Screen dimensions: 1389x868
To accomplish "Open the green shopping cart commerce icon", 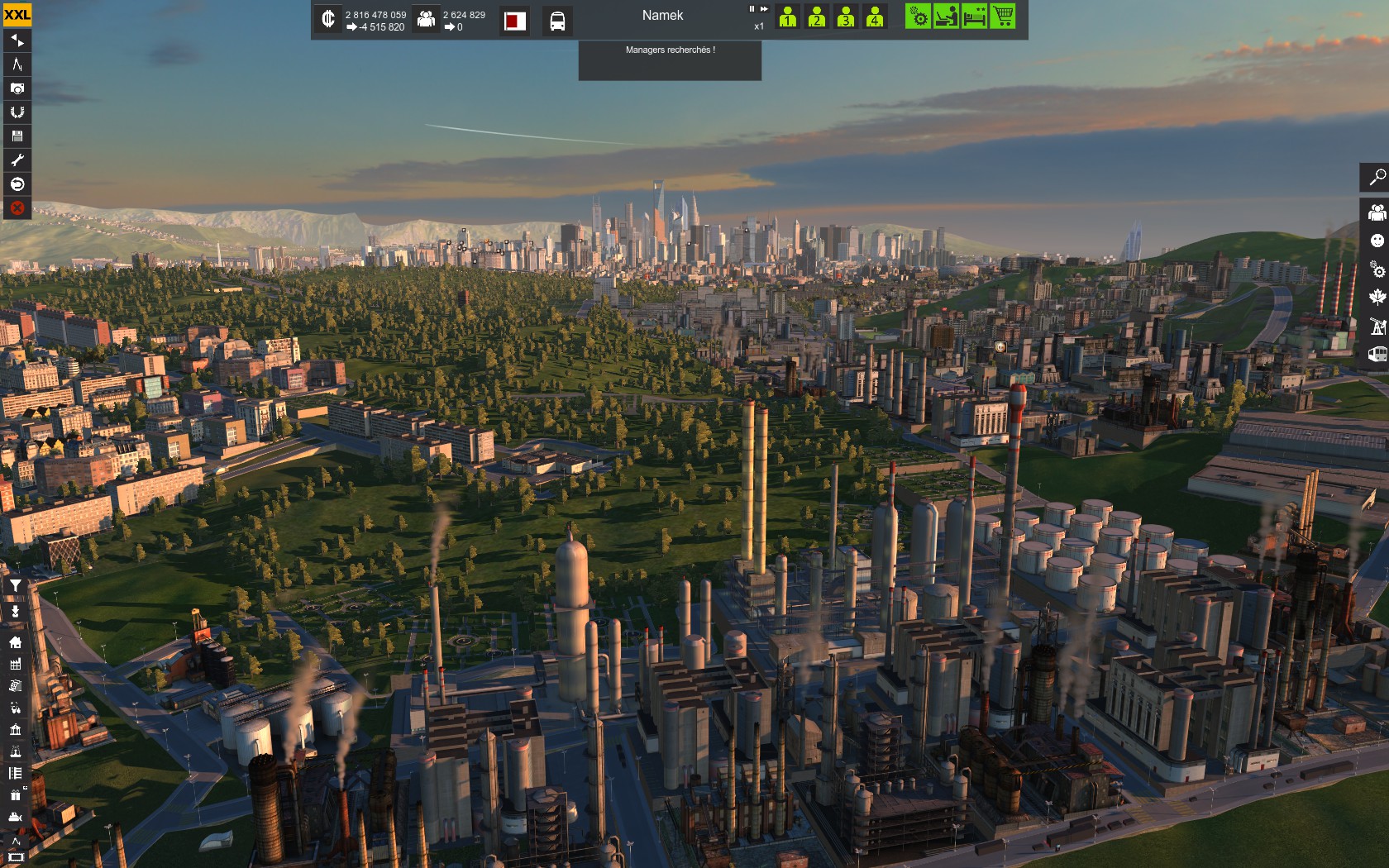I will (1003, 17).
